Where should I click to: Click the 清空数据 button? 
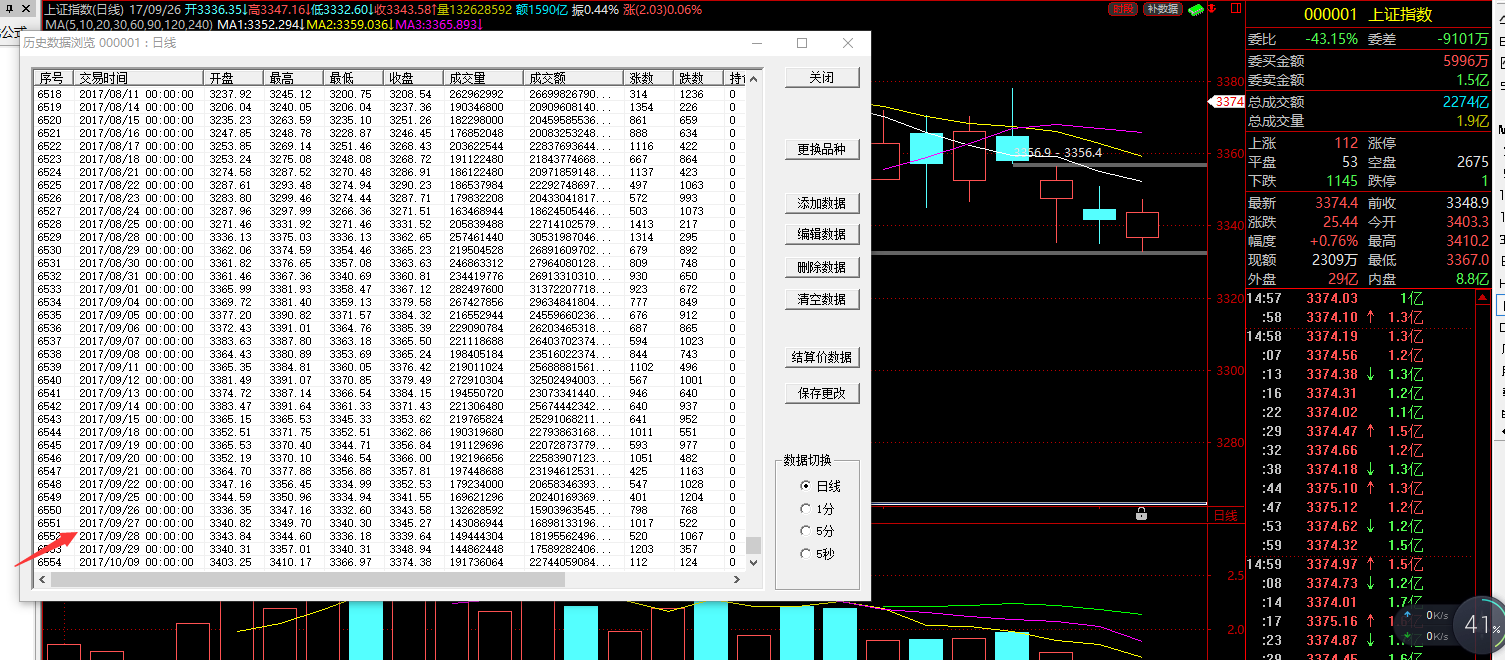822,299
